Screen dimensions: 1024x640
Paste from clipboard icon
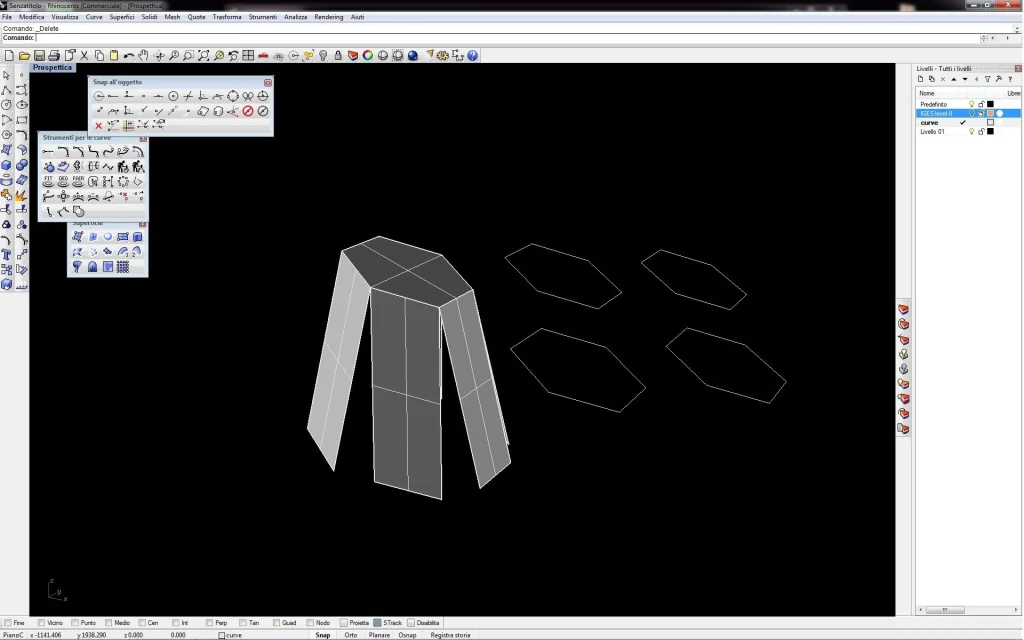pos(114,56)
